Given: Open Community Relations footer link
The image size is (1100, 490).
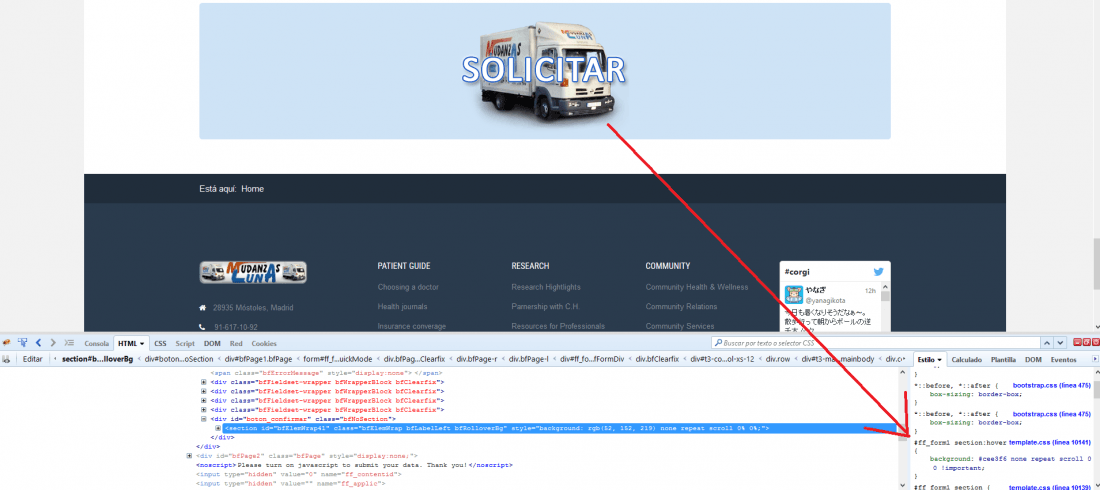Looking at the screenshot, I should click(x=681, y=307).
